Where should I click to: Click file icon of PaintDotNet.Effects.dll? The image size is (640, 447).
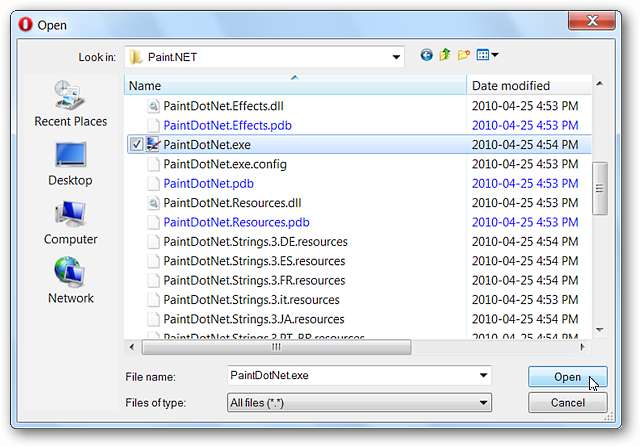(153, 106)
